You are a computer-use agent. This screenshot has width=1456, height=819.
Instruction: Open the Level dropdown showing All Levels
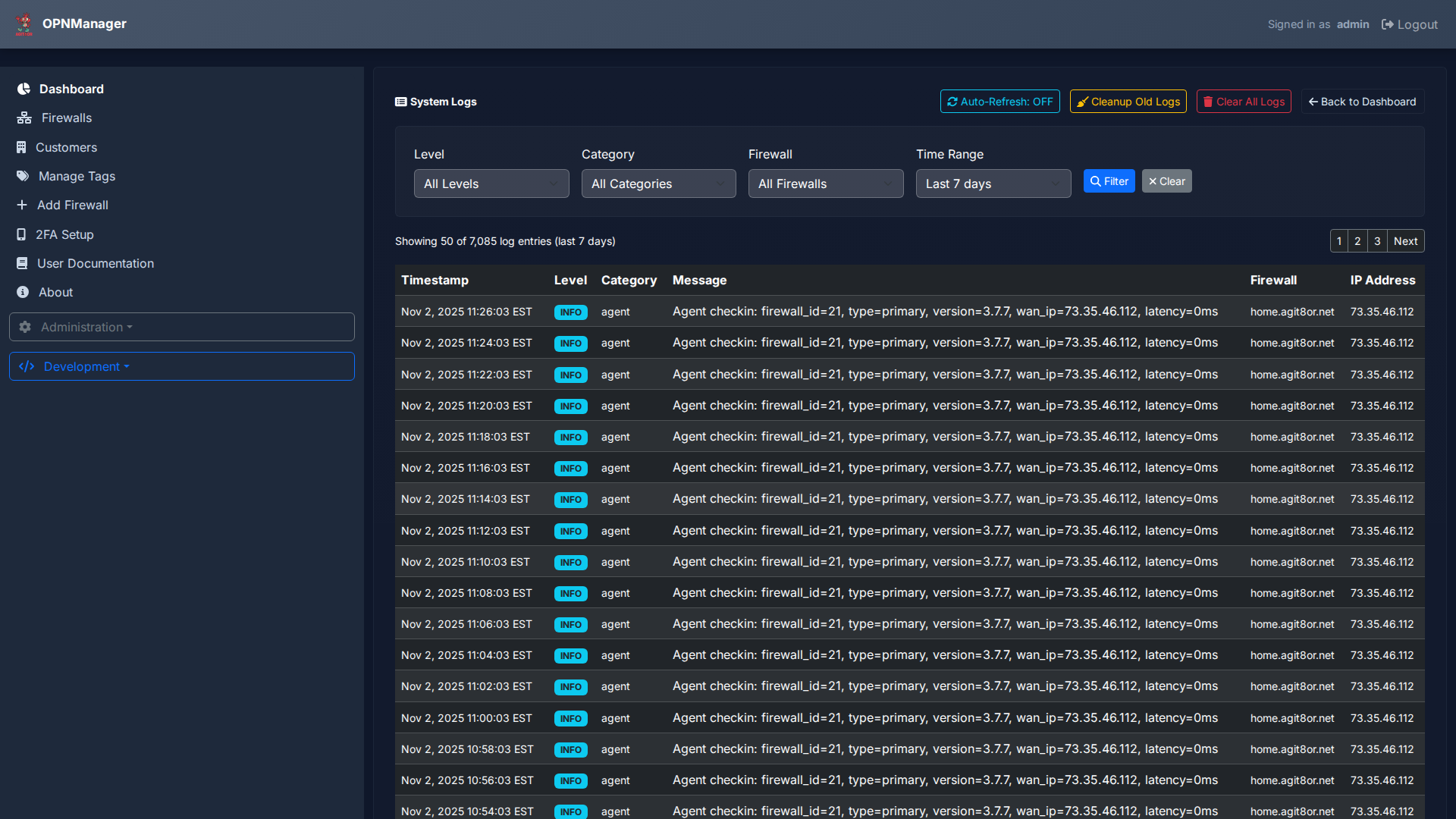(491, 184)
